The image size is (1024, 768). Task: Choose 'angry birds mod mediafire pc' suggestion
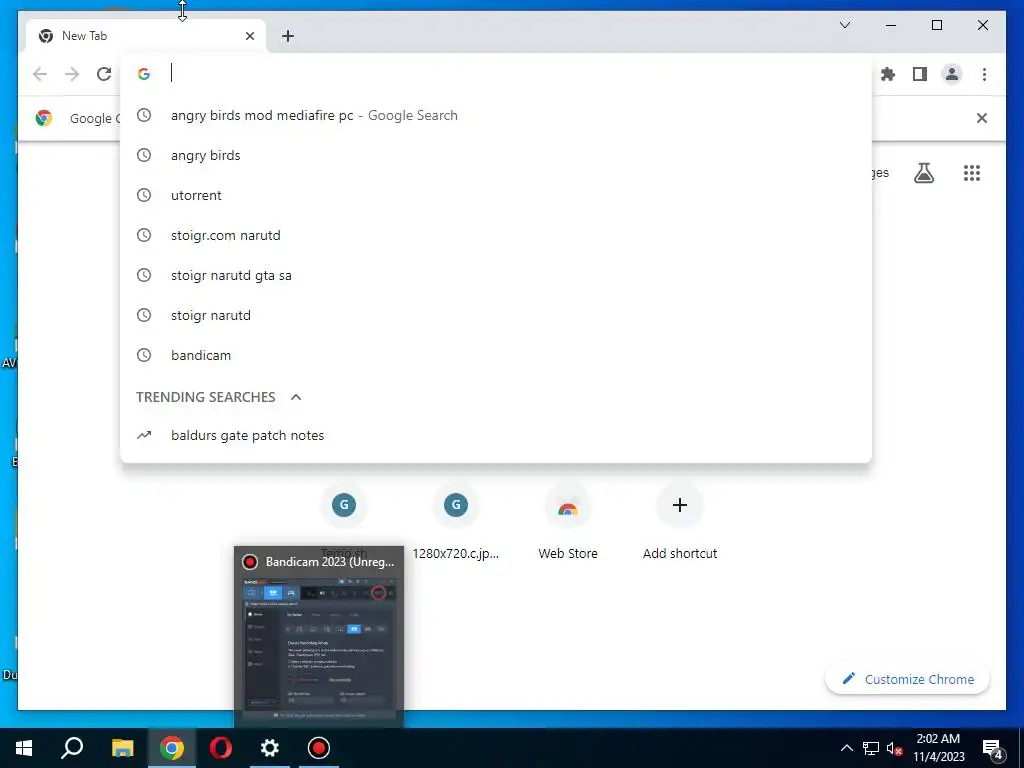click(496, 116)
